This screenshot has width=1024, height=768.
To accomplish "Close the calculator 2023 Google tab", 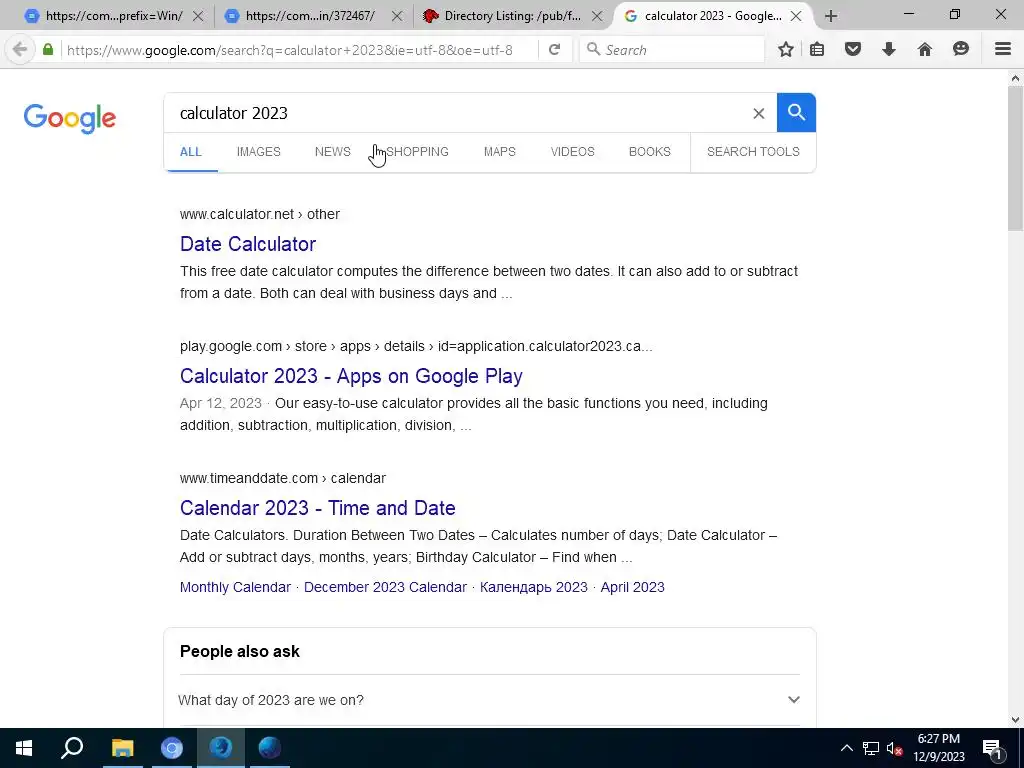I will point(796,16).
